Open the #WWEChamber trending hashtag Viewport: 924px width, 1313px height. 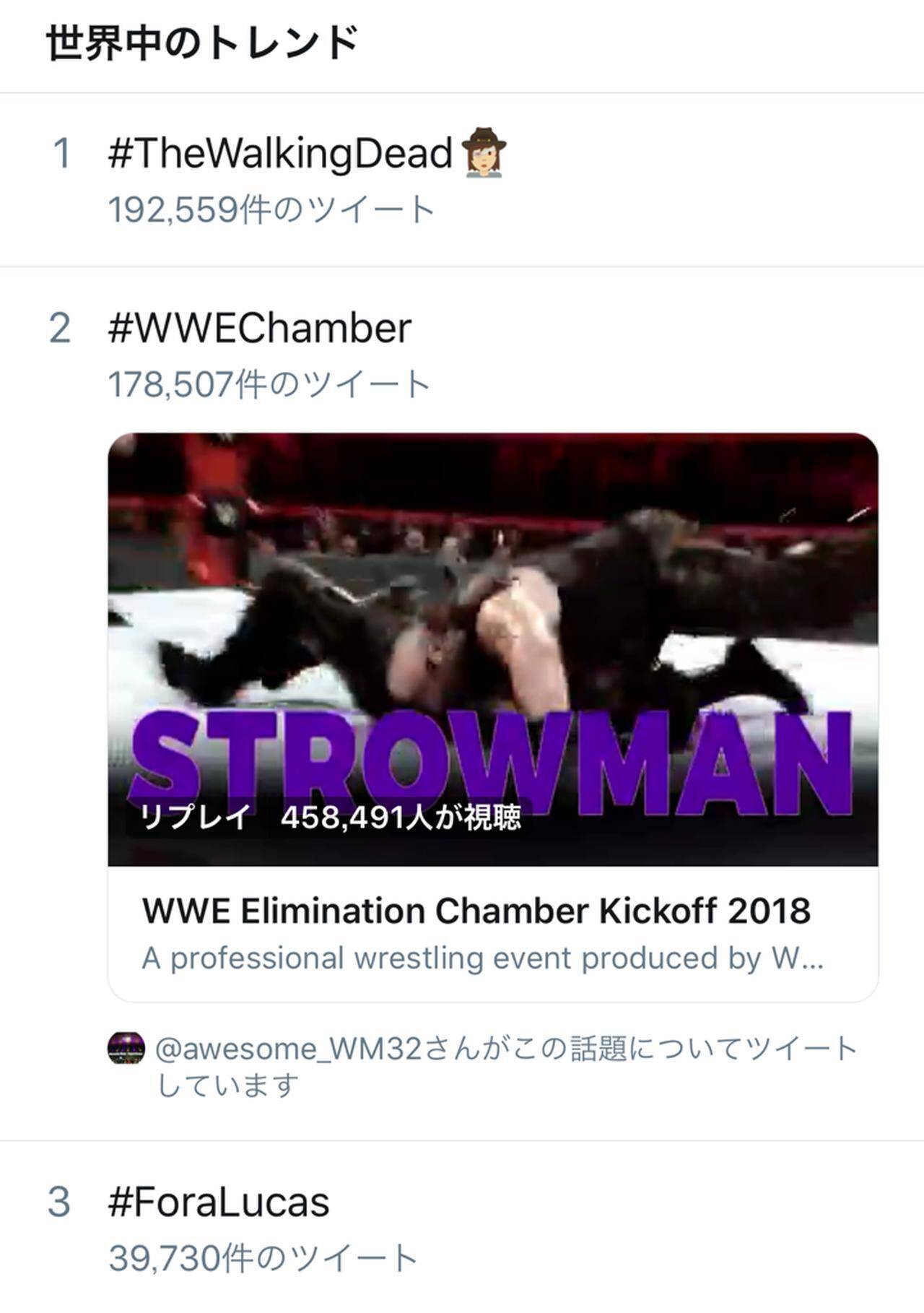pos(259,328)
